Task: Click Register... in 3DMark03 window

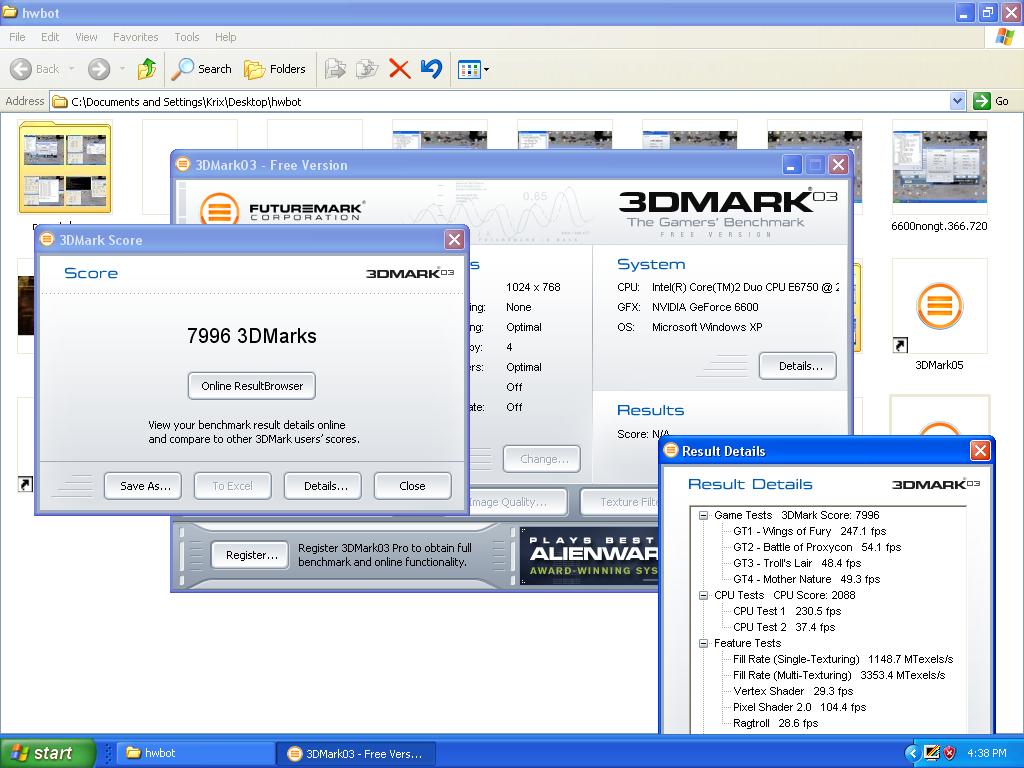Action: coord(249,555)
